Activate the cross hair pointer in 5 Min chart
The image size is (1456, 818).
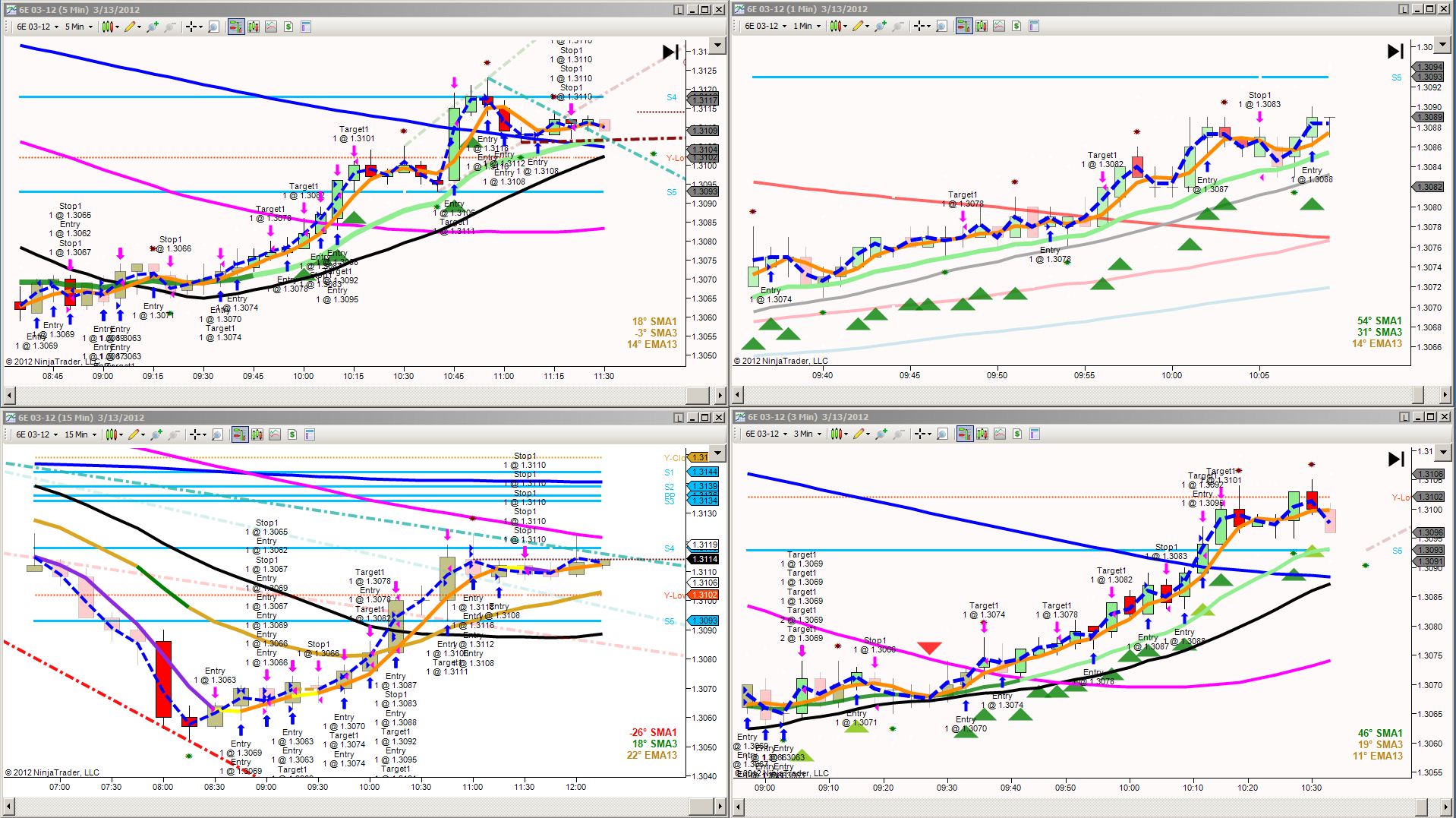click(x=192, y=27)
